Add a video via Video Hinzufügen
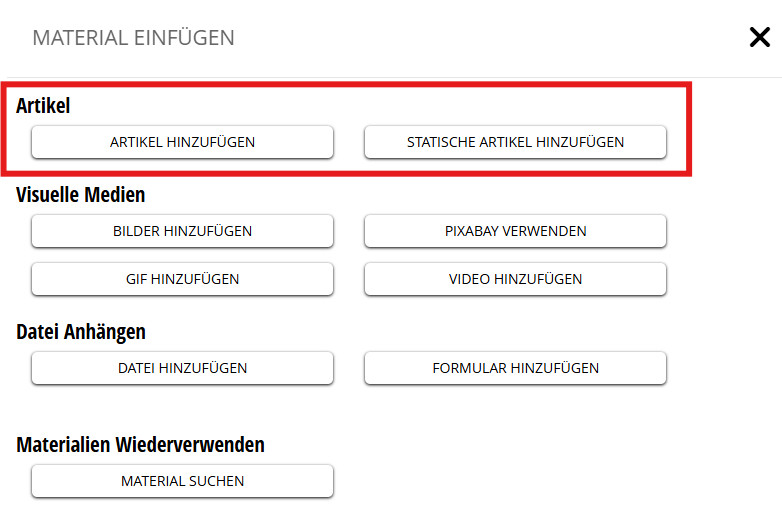 (515, 279)
